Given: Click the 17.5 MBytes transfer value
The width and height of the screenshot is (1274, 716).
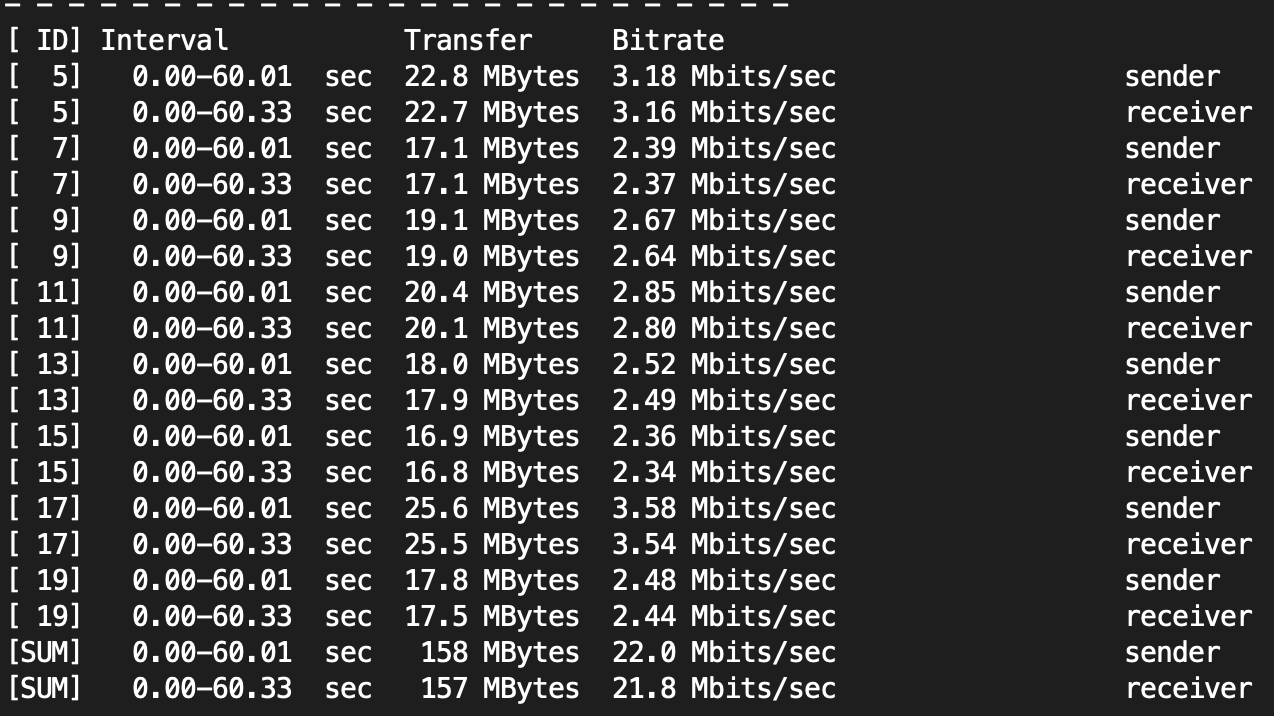Looking at the screenshot, I should click(492, 617).
